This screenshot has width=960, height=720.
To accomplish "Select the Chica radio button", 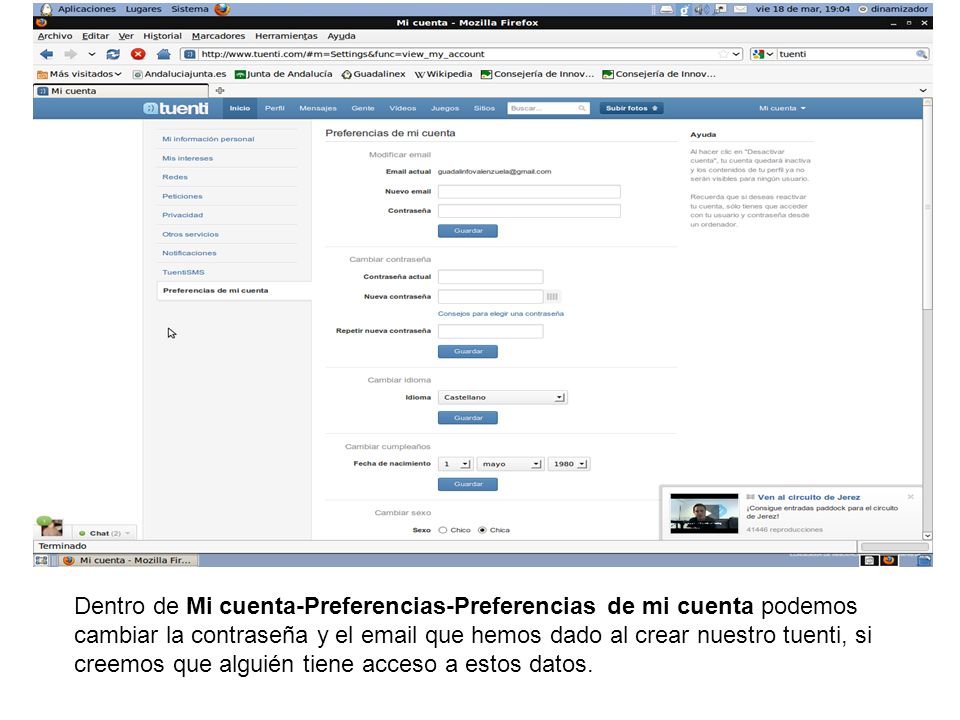I will 482,530.
